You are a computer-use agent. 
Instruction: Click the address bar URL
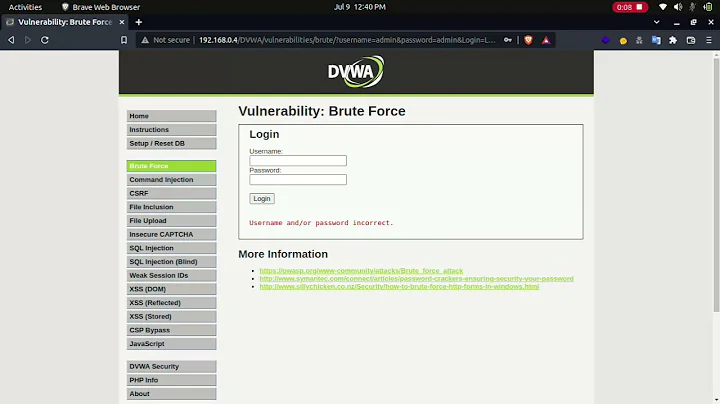tap(347, 40)
